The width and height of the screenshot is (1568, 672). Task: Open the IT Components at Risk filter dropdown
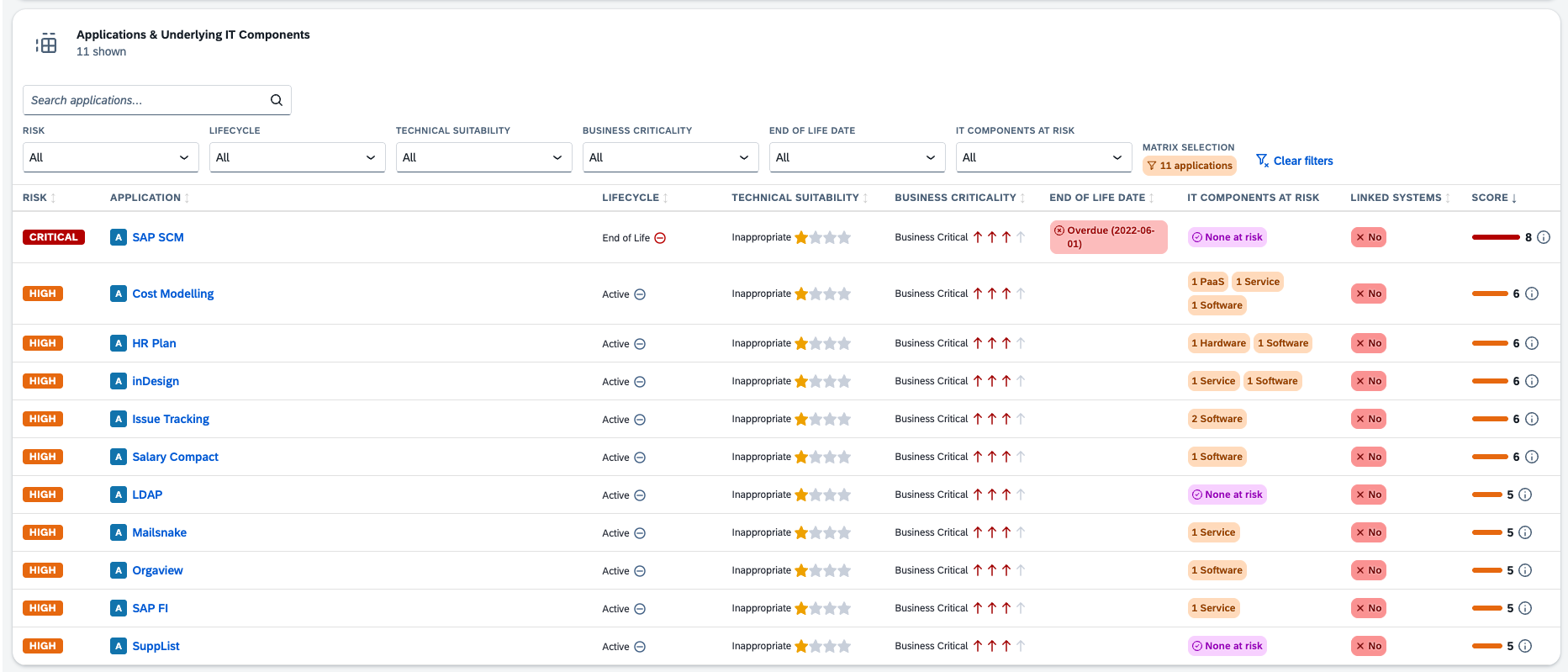[1043, 157]
